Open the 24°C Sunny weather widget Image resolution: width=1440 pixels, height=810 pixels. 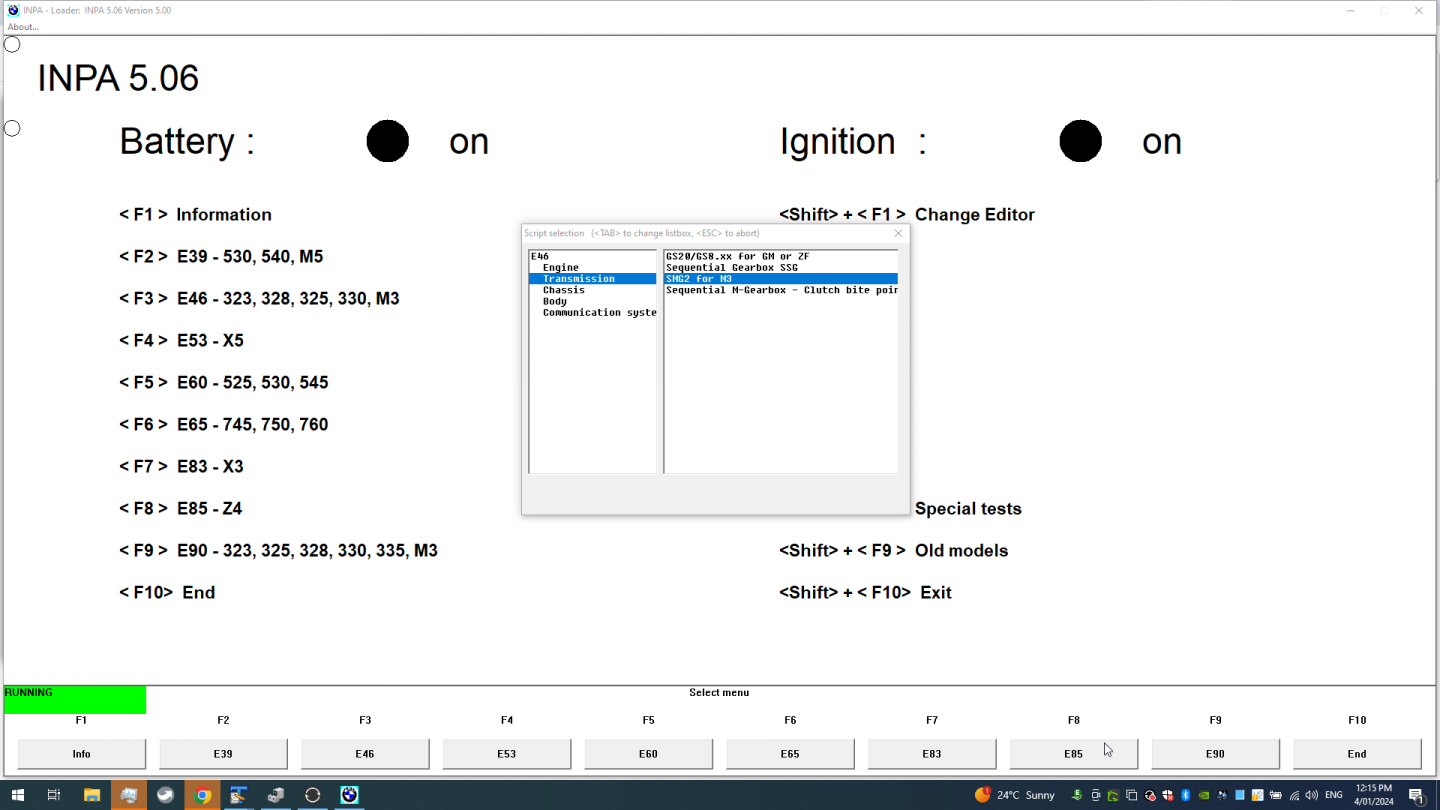pos(1015,795)
